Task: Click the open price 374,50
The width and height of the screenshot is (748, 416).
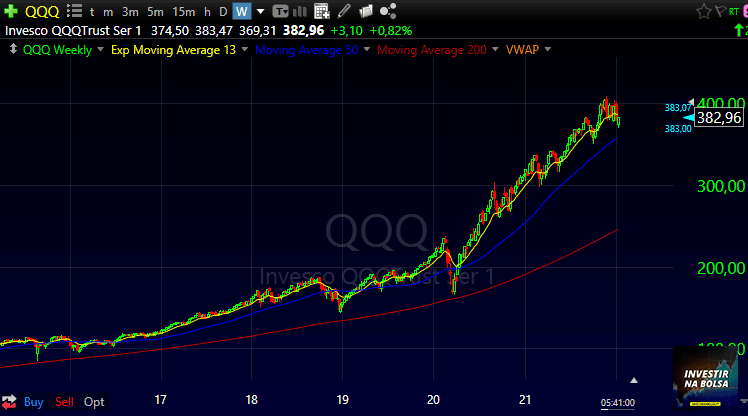Action: point(170,31)
